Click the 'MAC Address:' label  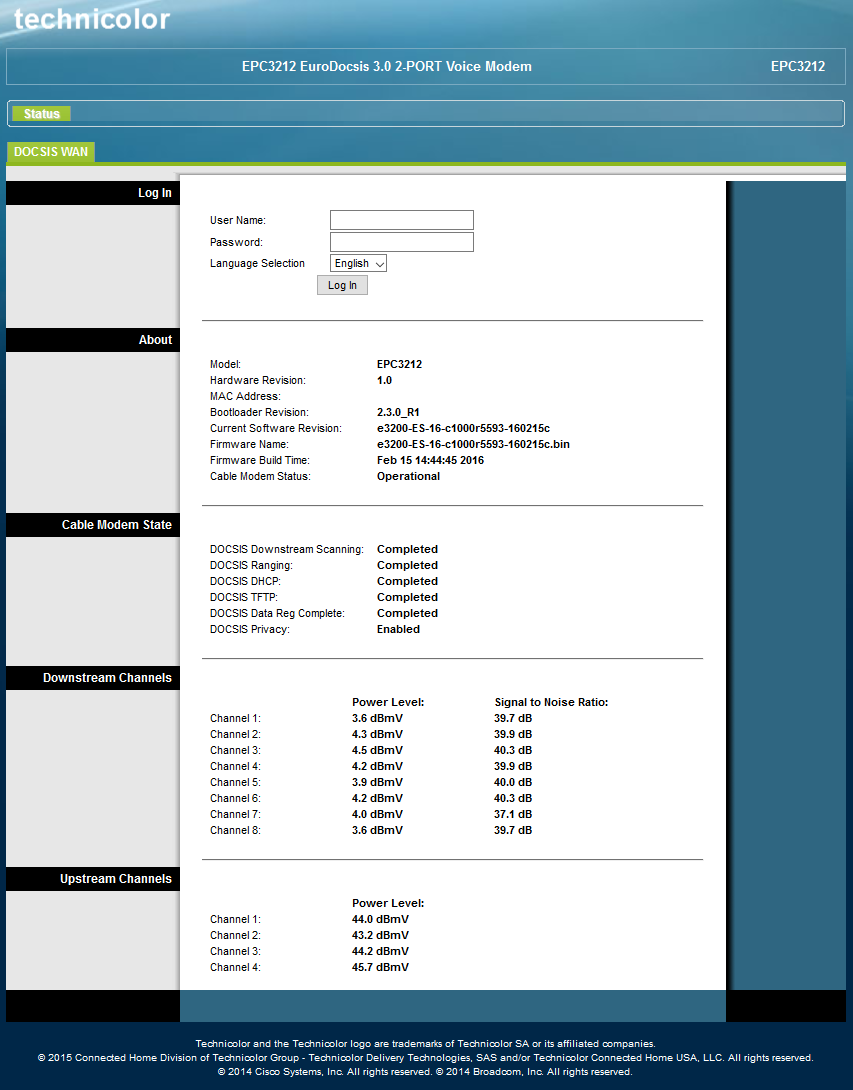point(245,396)
